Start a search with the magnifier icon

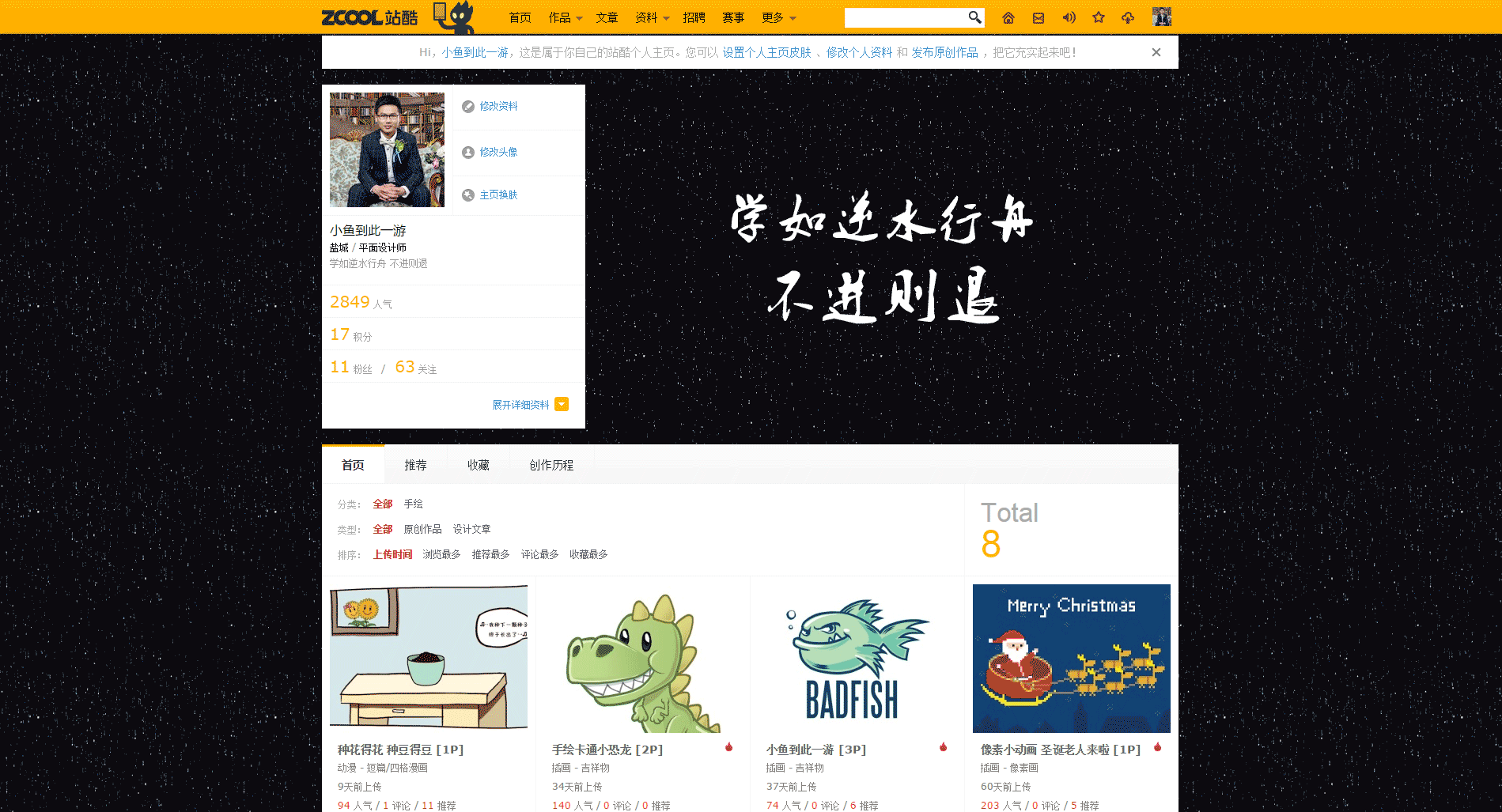(x=974, y=17)
